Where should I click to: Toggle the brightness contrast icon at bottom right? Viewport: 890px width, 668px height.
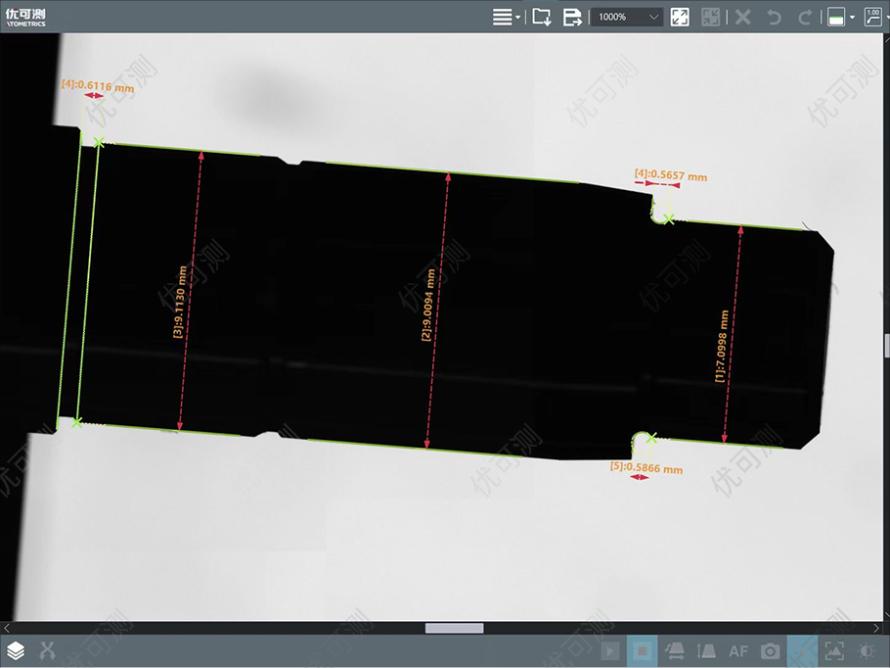(866, 651)
